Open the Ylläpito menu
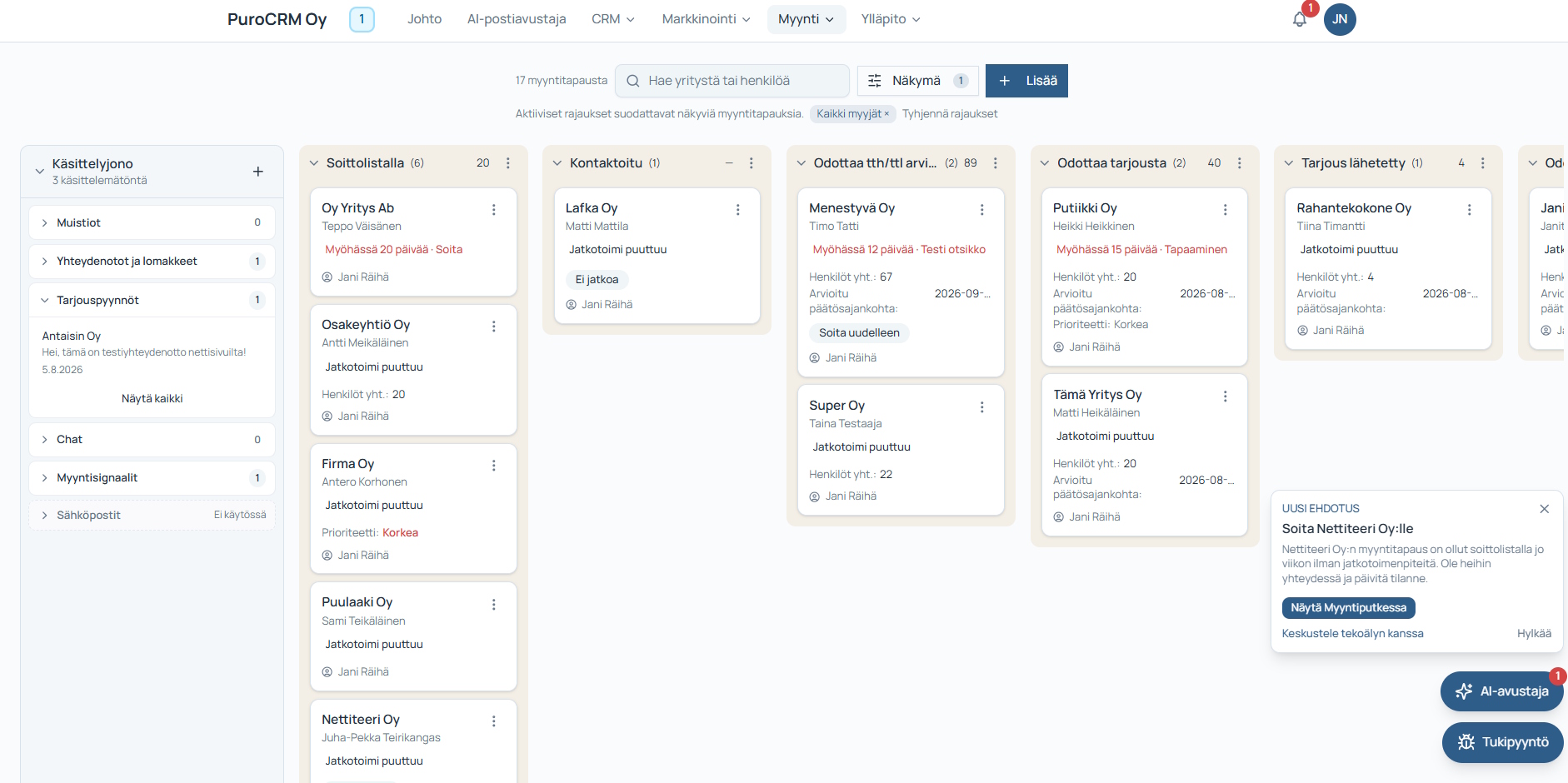 891,19
